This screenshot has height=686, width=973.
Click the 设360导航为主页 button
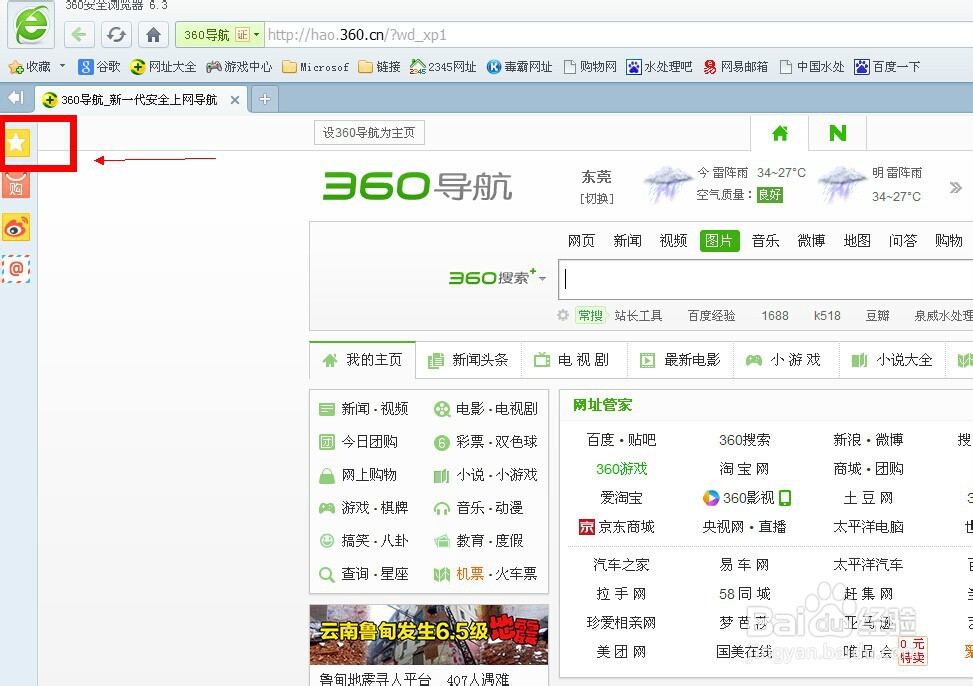point(369,133)
